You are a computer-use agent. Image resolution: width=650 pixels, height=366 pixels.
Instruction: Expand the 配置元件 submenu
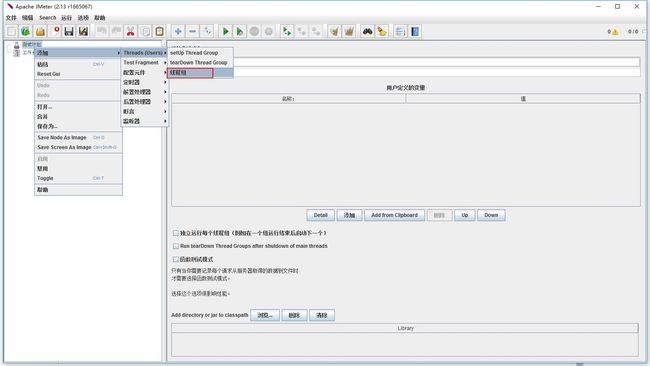click(144, 73)
